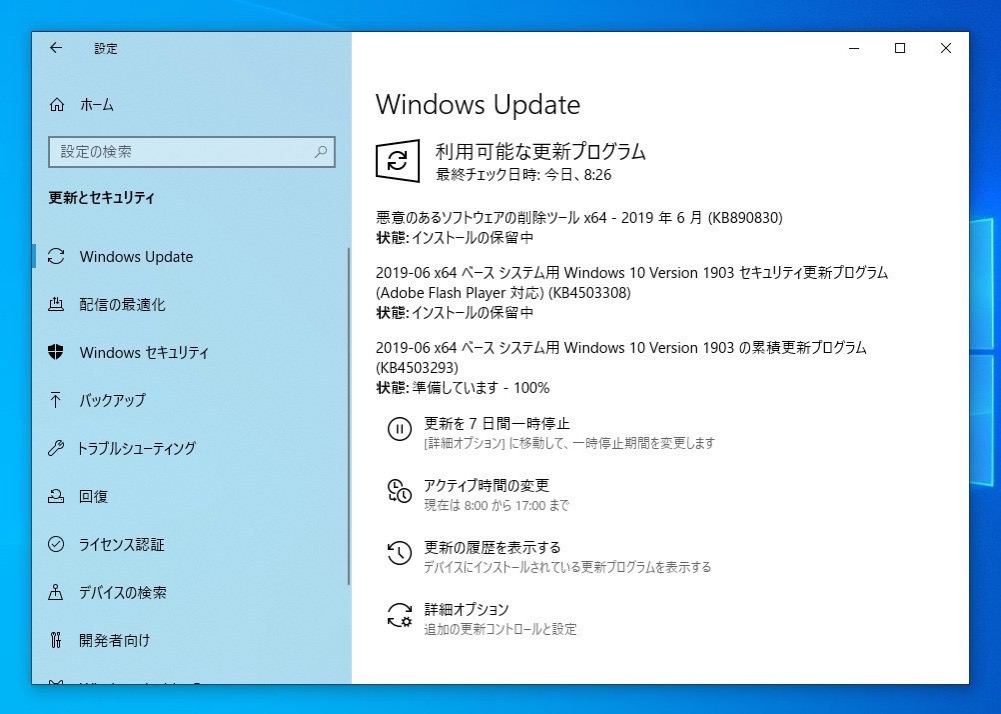Open ライセンス認証 page
Image resolution: width=1001 pixels, height=714 pixels.
pyautogui.click(x=122, y=544)
